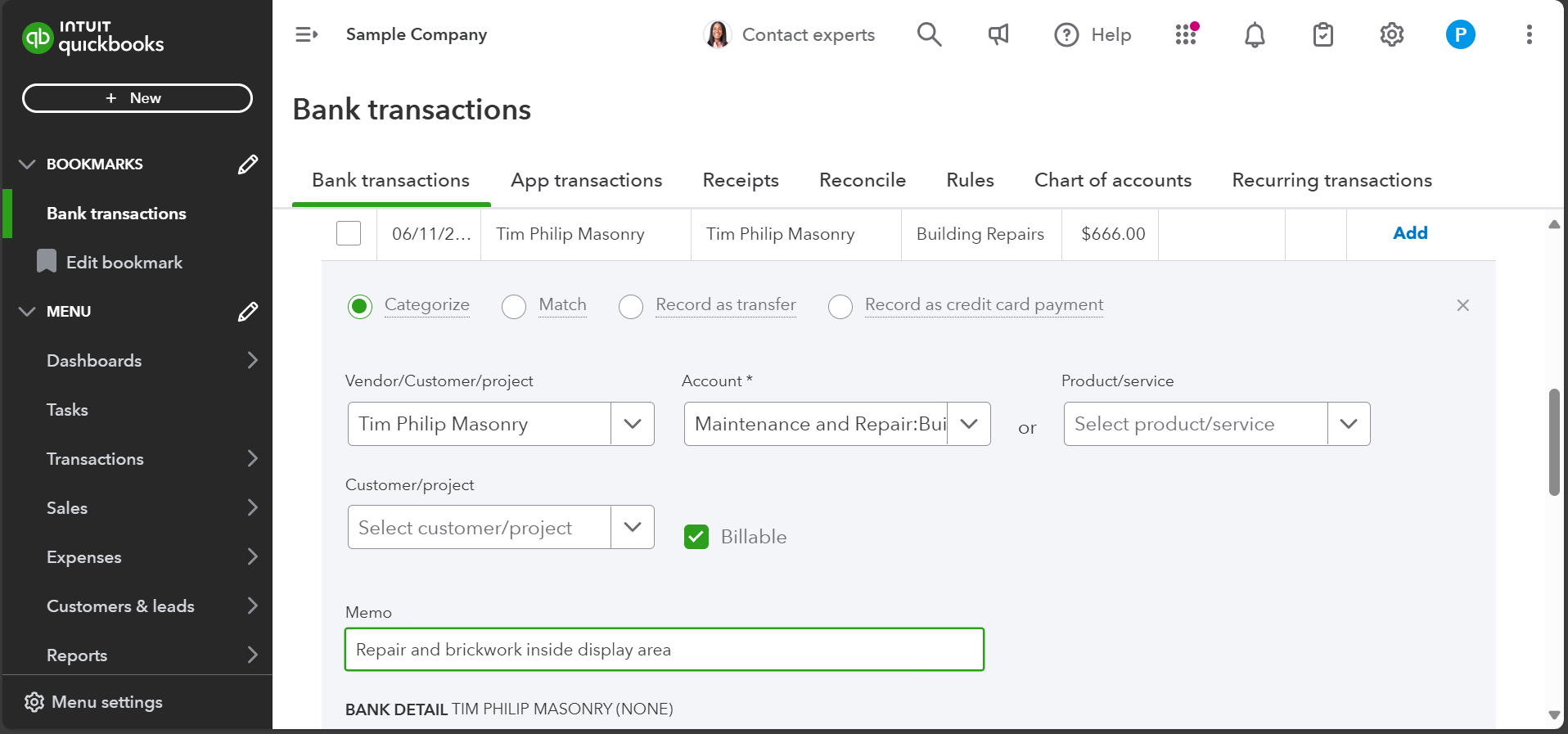Click the clipboard tasks icon
The width and height of the screenshot is (1568, 734).
point(1322,34)
